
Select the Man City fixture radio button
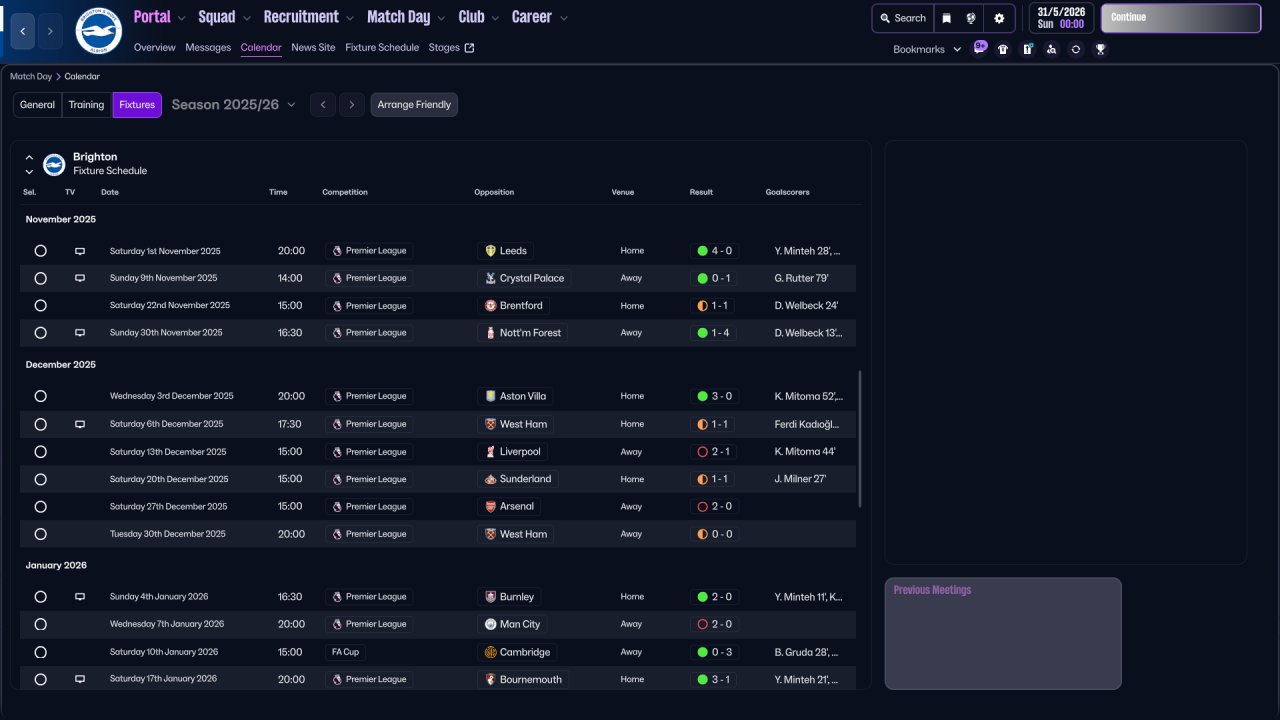[40, 624]
